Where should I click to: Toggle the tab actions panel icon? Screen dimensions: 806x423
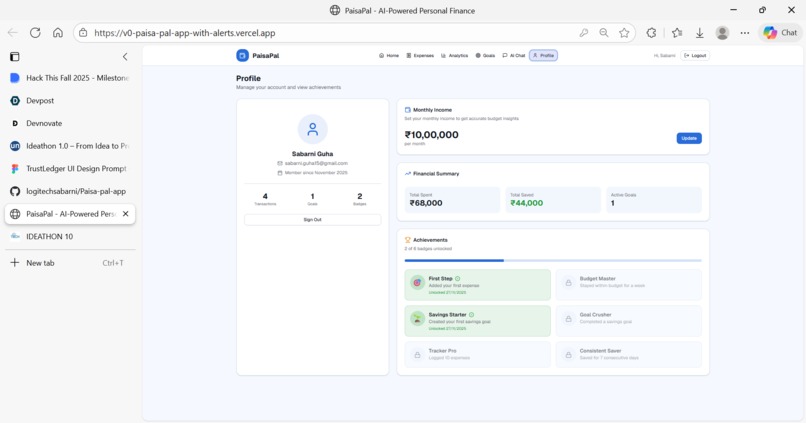(15, 57)
